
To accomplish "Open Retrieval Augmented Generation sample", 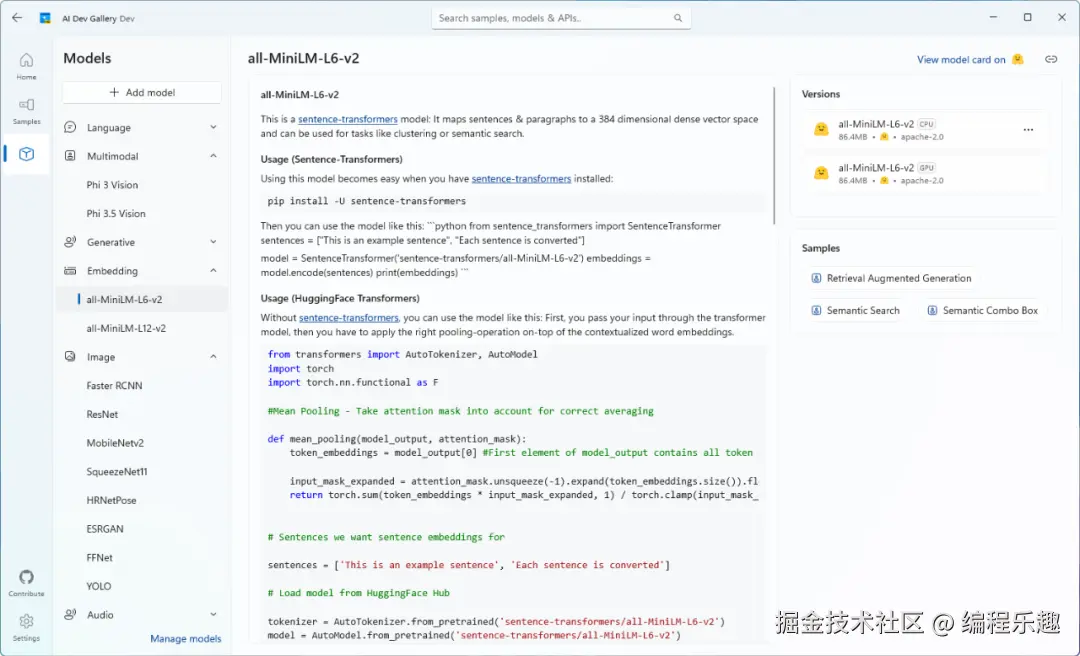I will click(891, 278).
